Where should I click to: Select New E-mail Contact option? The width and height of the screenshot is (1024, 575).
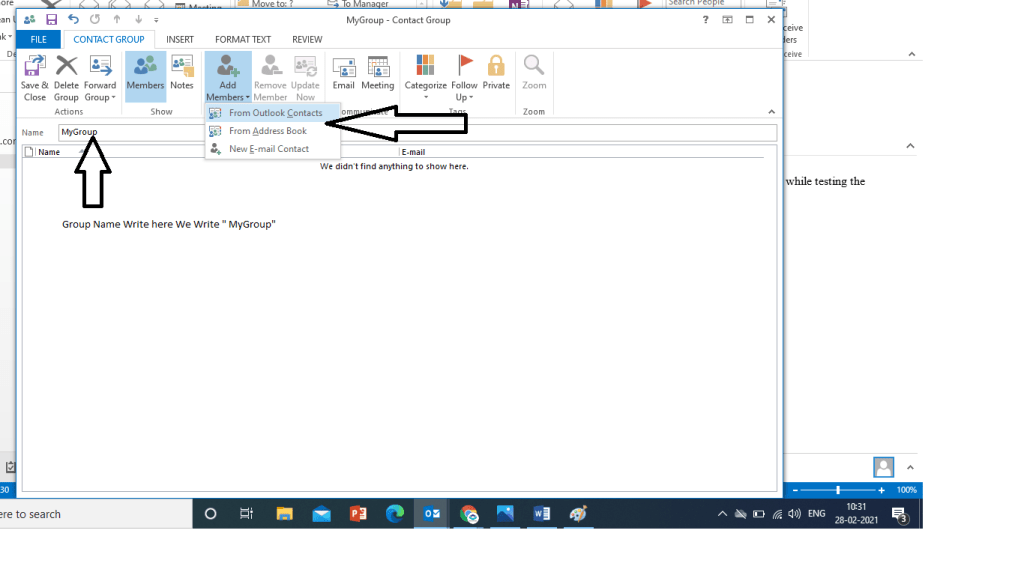coord(268,149)
